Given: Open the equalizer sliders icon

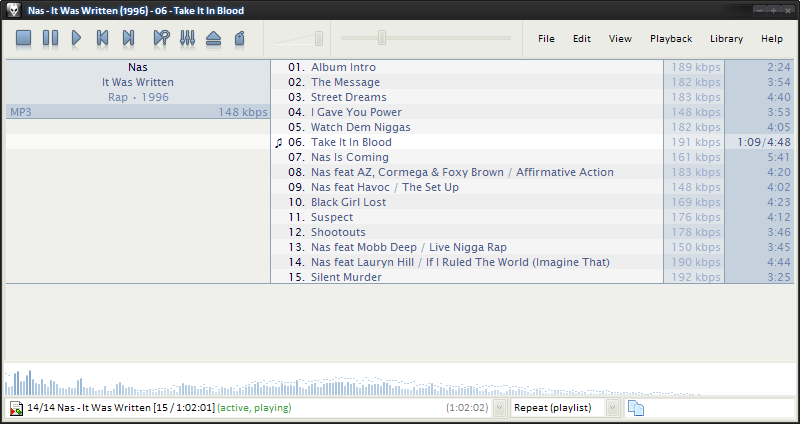Looking at the screenshot, I should point(187,38).
